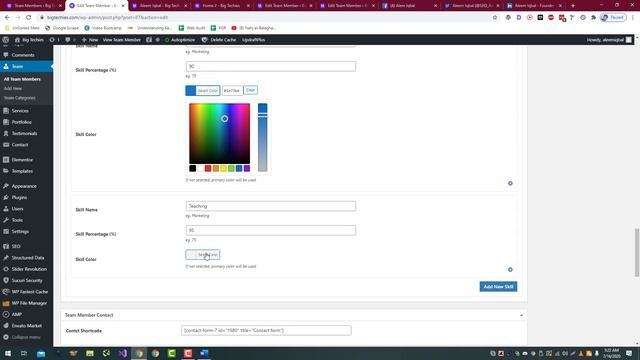Click the round icon beside the Teaching skill
Viewport: 640px width, 360px height.
pyautogui.click(x=510, y=269)
